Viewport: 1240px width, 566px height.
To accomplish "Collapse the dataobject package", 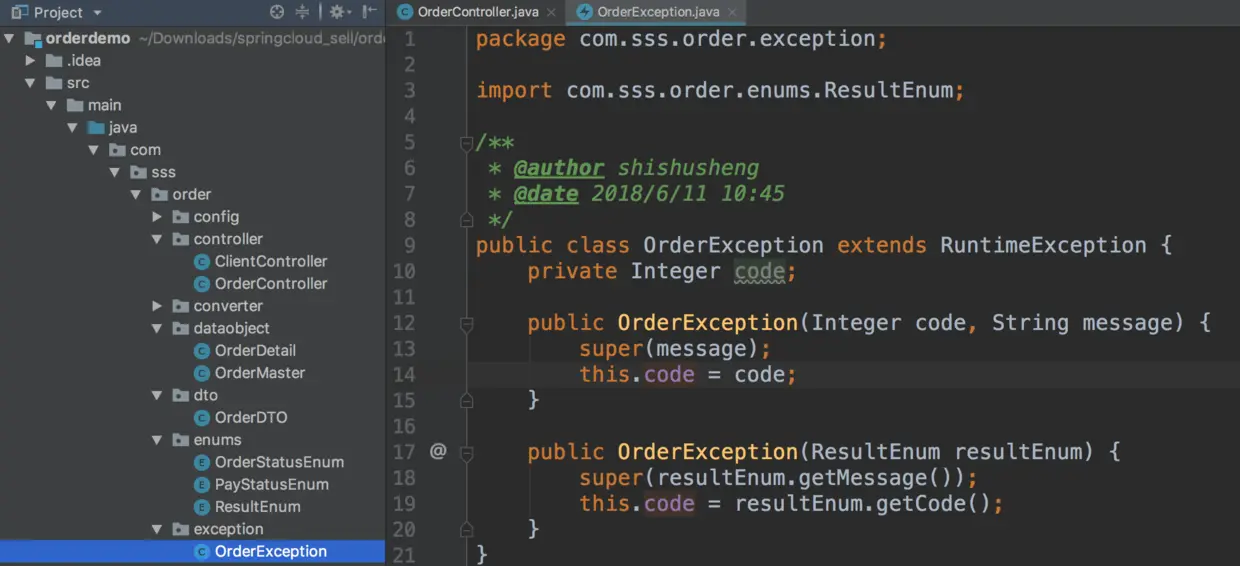I will (x=157, y=328).
